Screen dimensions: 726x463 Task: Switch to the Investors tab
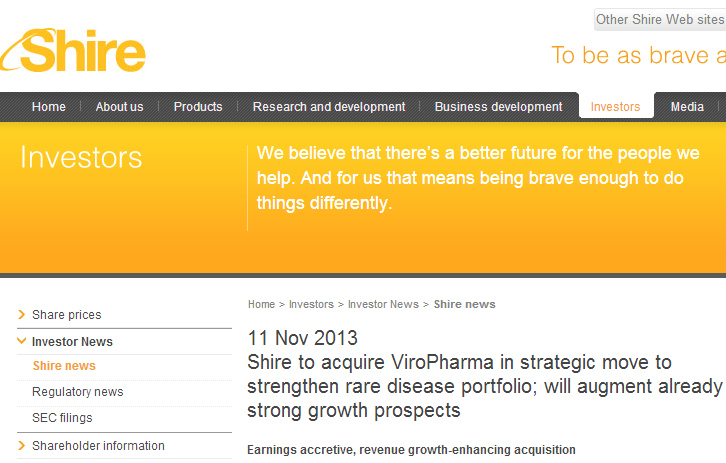(x=615, y=107)
